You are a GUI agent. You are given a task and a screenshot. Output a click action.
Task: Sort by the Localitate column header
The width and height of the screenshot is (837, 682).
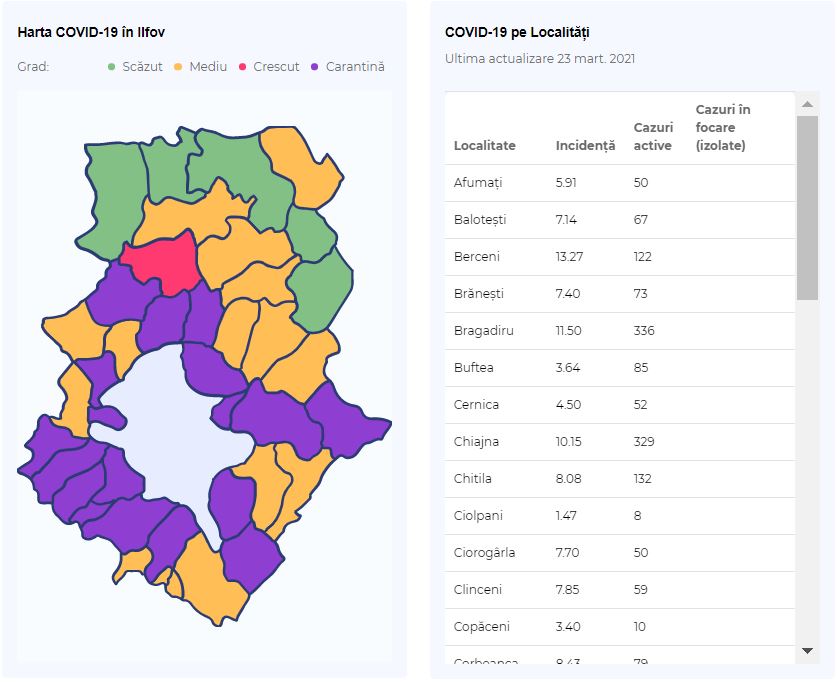point(484,145)
